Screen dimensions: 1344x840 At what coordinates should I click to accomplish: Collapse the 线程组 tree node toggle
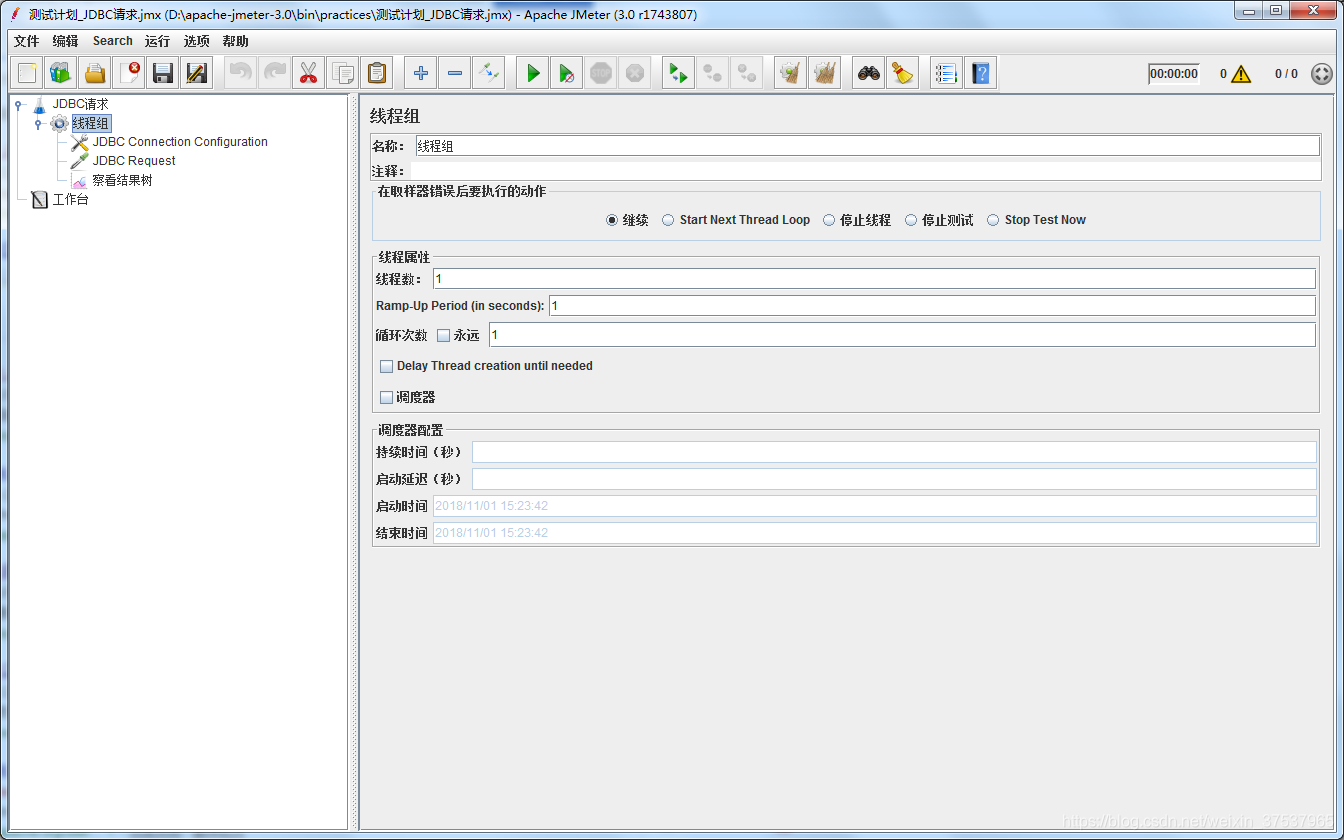pyautogui.click(x=38, y=124)
